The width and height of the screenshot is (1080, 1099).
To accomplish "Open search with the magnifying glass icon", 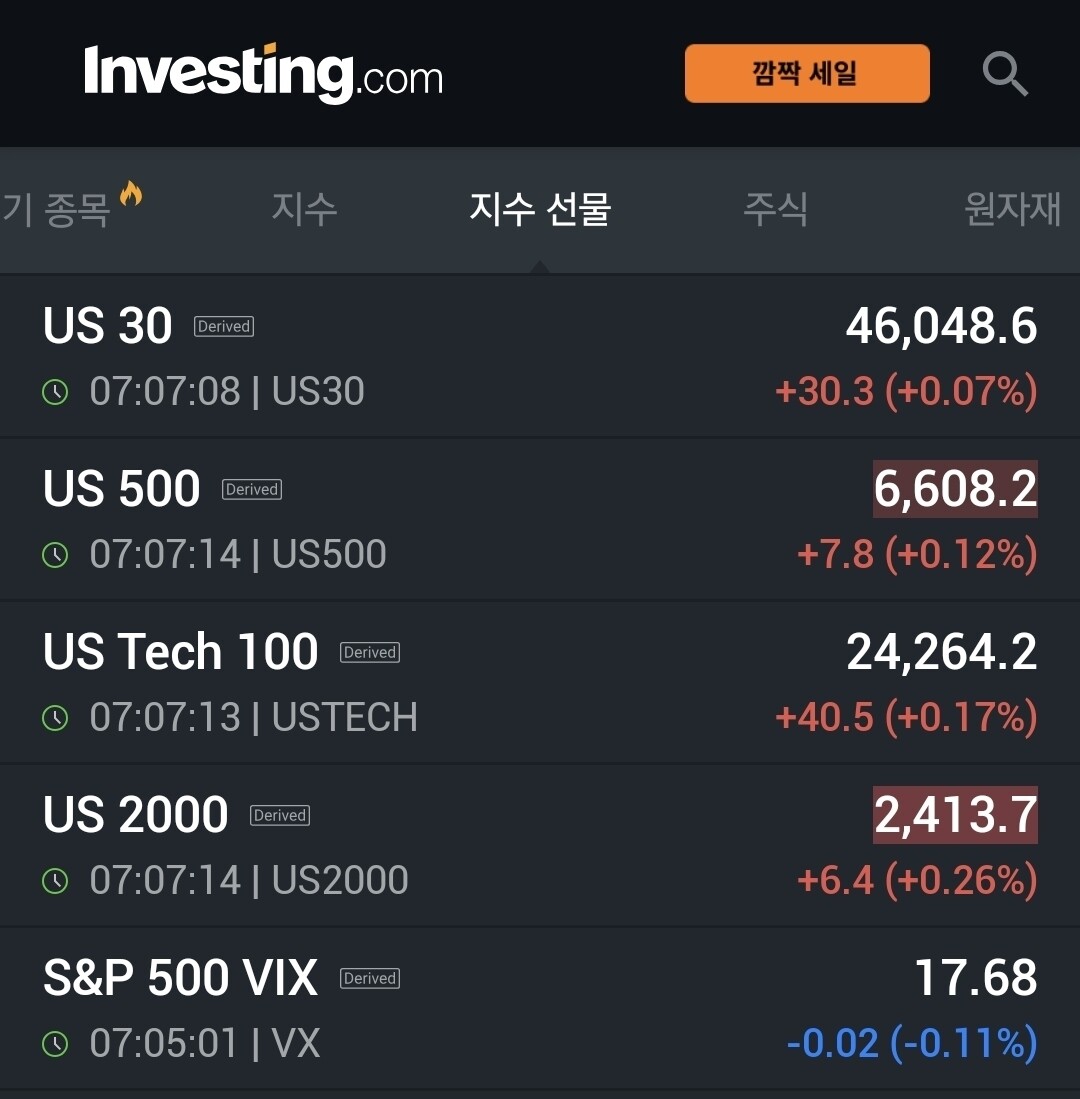I will point(1005,74).
